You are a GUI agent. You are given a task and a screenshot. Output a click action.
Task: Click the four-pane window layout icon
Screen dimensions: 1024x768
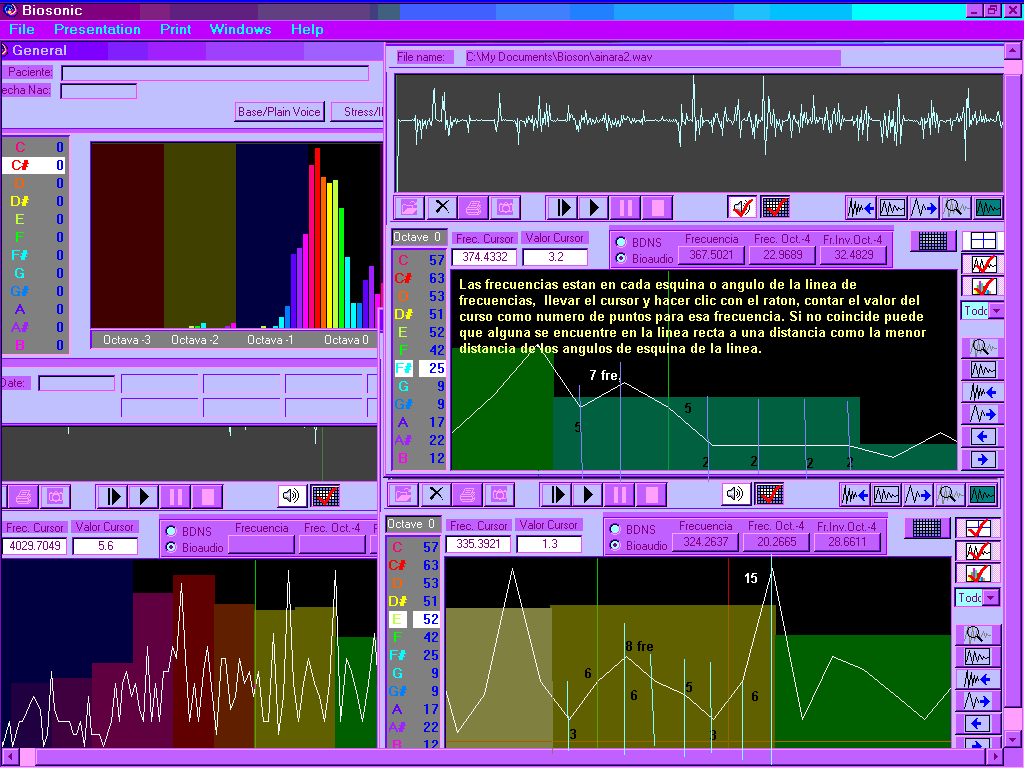982,241
